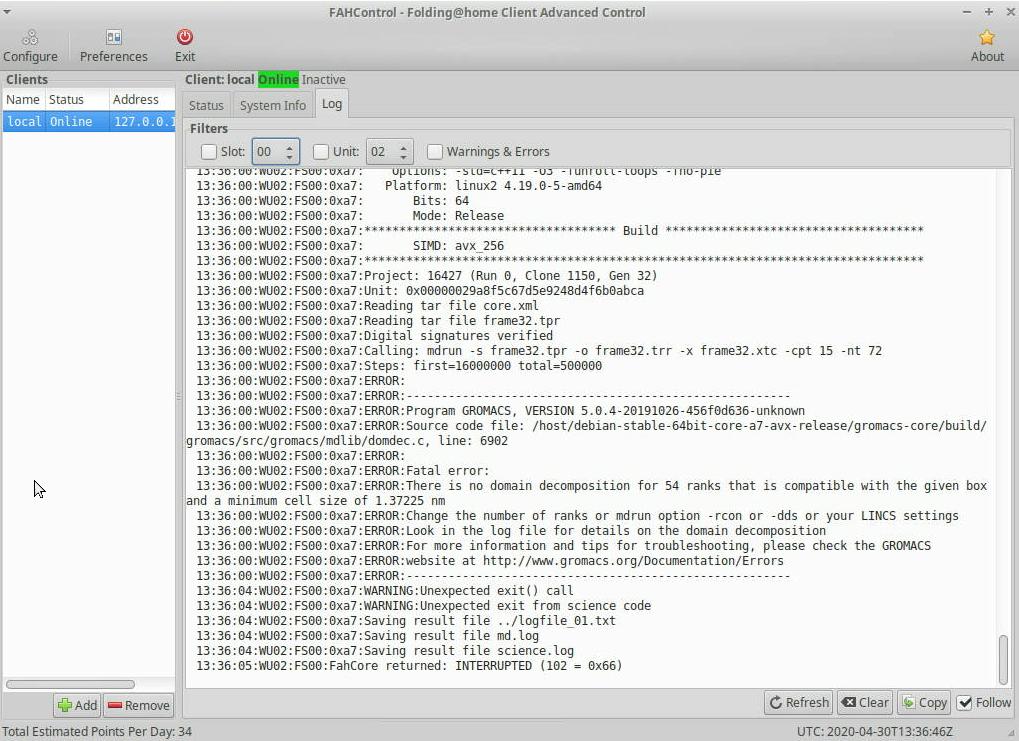This screenshot has width=1019, height=741.
Task: Click the 'Change the number of ranks' error line
Action: pyautogui.click(x=578, y=516)
